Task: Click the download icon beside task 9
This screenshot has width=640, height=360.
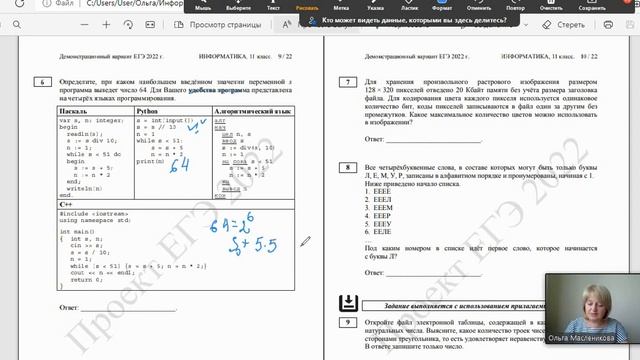Action: click(348, 303)
